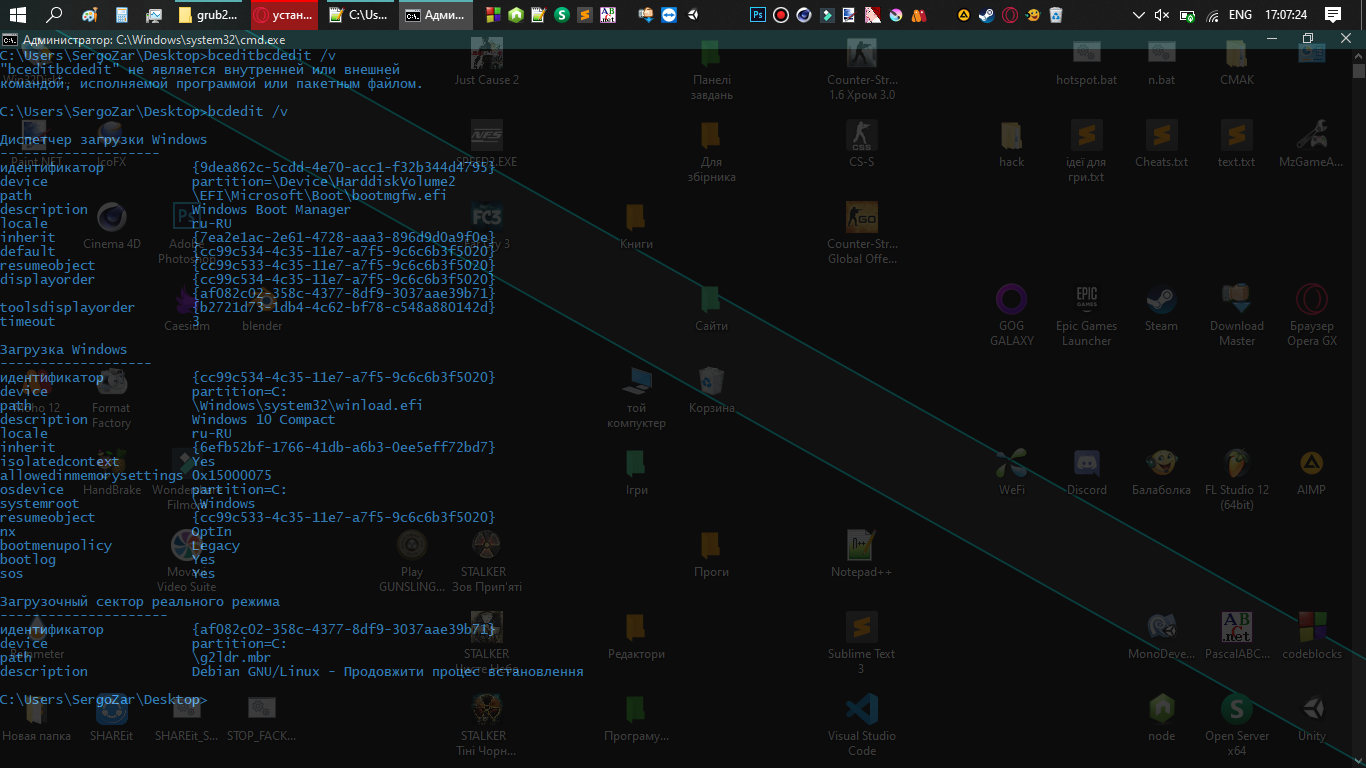Viewport: 1366px width, 768px height.
Task: Open the Action Center notifications icon
Action: pyautogui.click(x=1332, y=15)
